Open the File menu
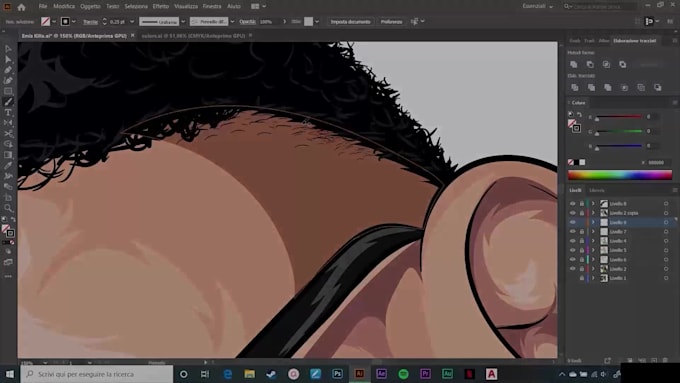Screen dimensions: 680x383 pos(42,7)
